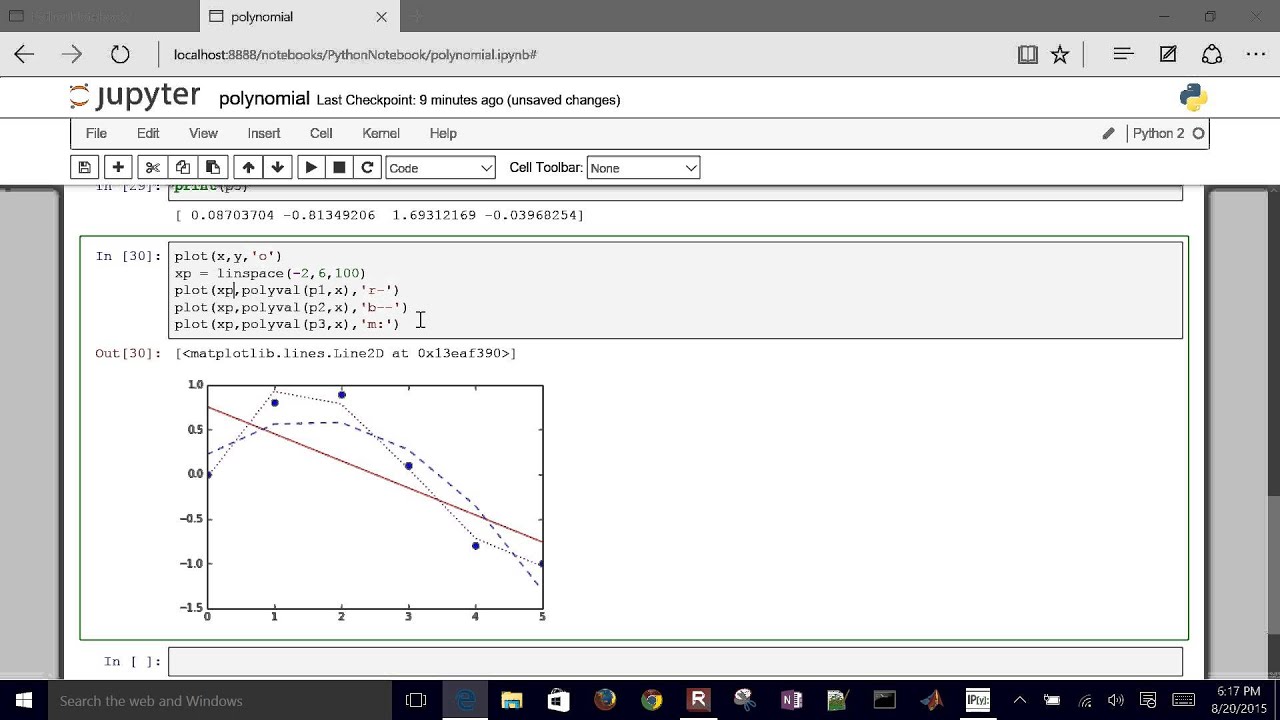Click inside the In [30] code cell
The height and width of the screenshot is (720, 1280).
tap(675, 290)
